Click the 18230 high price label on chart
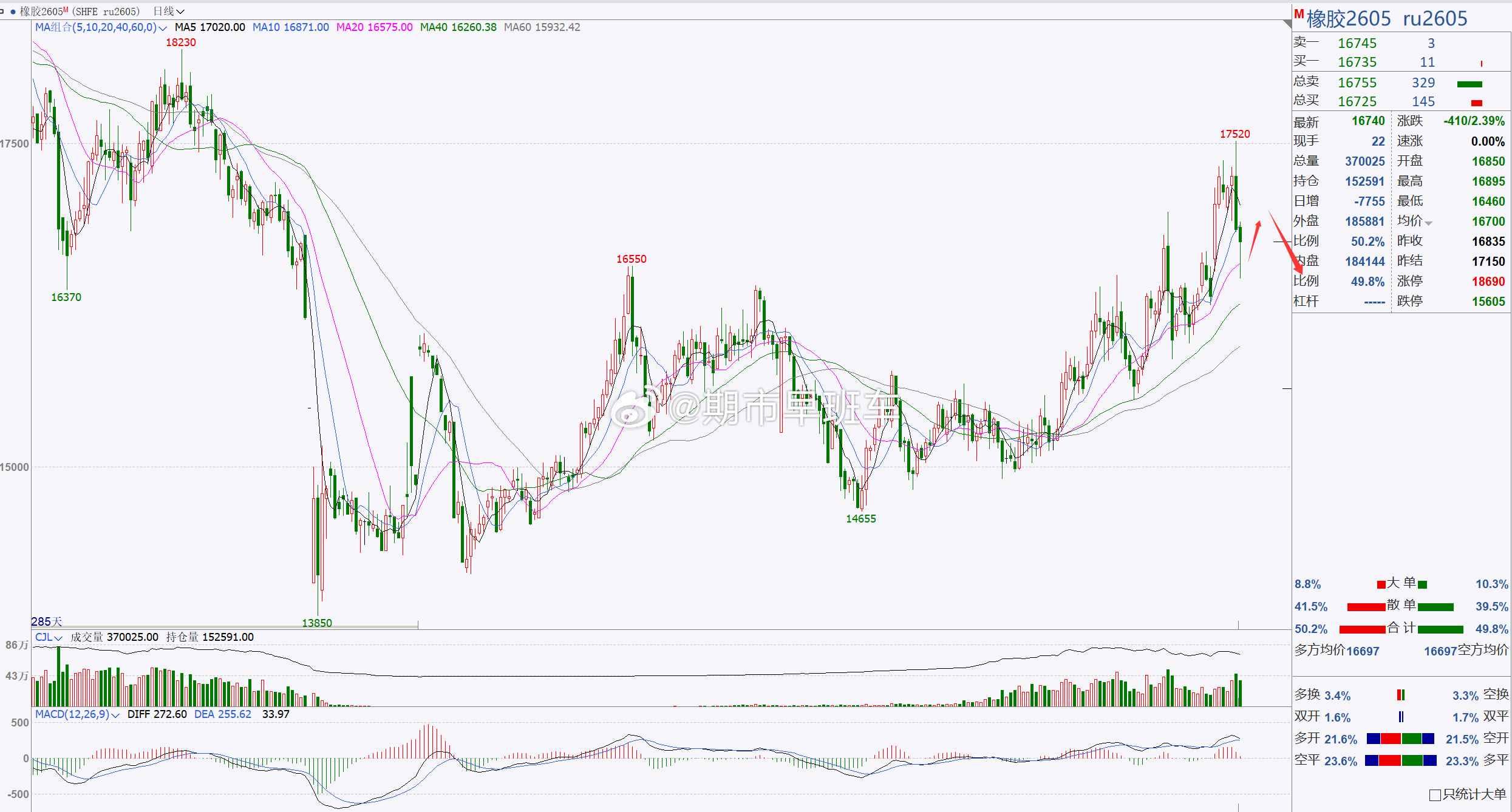Screen dimensions: 1512x812 tap(181, 42)
